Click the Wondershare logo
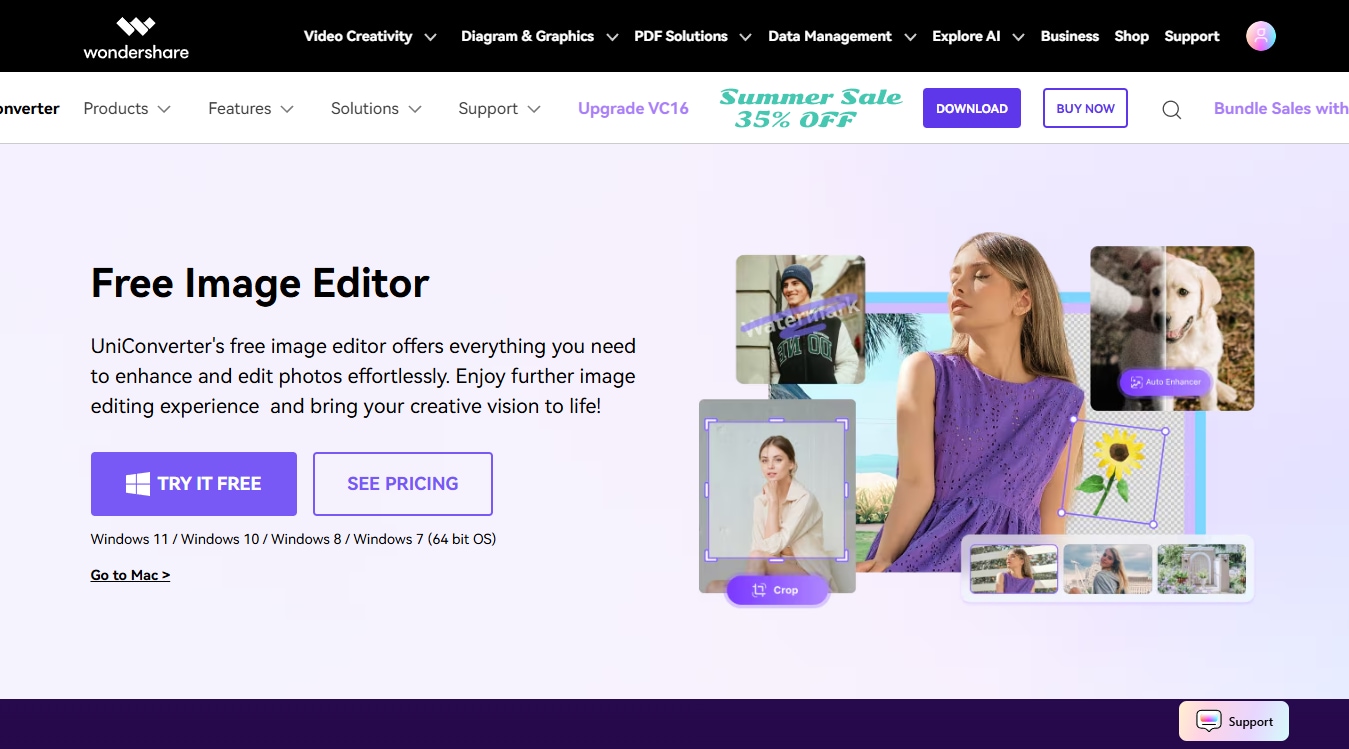 136,37
